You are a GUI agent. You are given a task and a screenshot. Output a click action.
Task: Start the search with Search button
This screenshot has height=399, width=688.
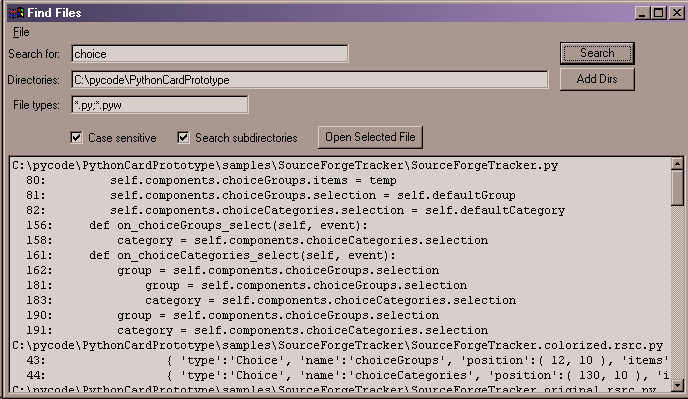(x=597, y=53)
